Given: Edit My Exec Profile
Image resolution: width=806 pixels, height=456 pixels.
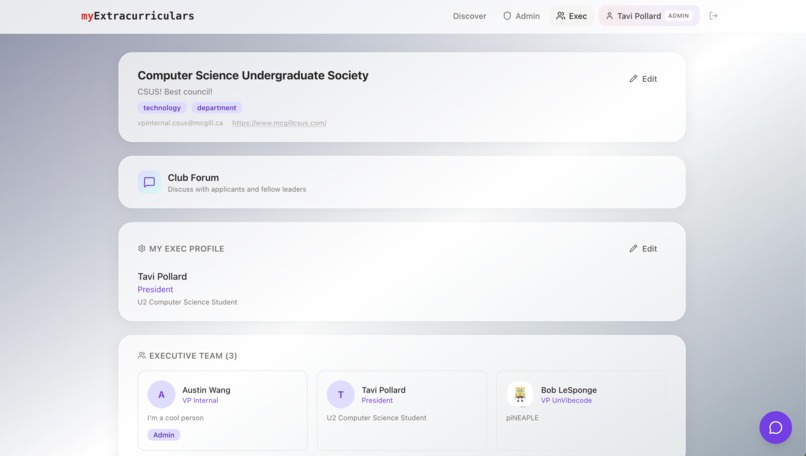Looking at the screenshot, I should click(643, 248).
